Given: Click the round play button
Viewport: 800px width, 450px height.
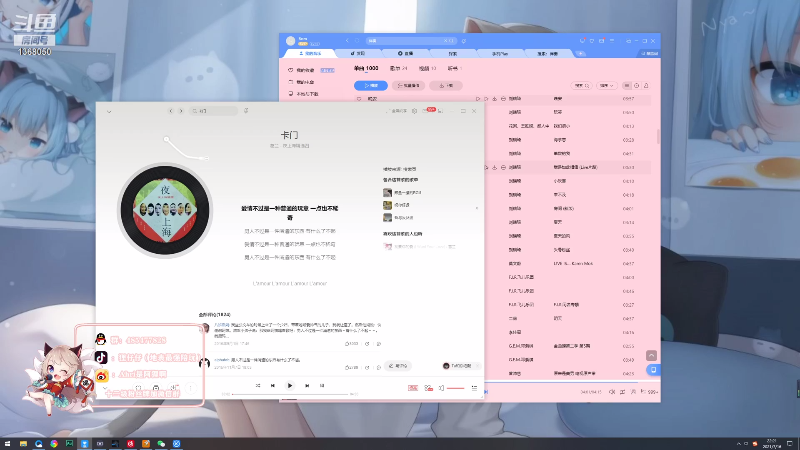Looking at the screenshot, I should click(290, 386).
